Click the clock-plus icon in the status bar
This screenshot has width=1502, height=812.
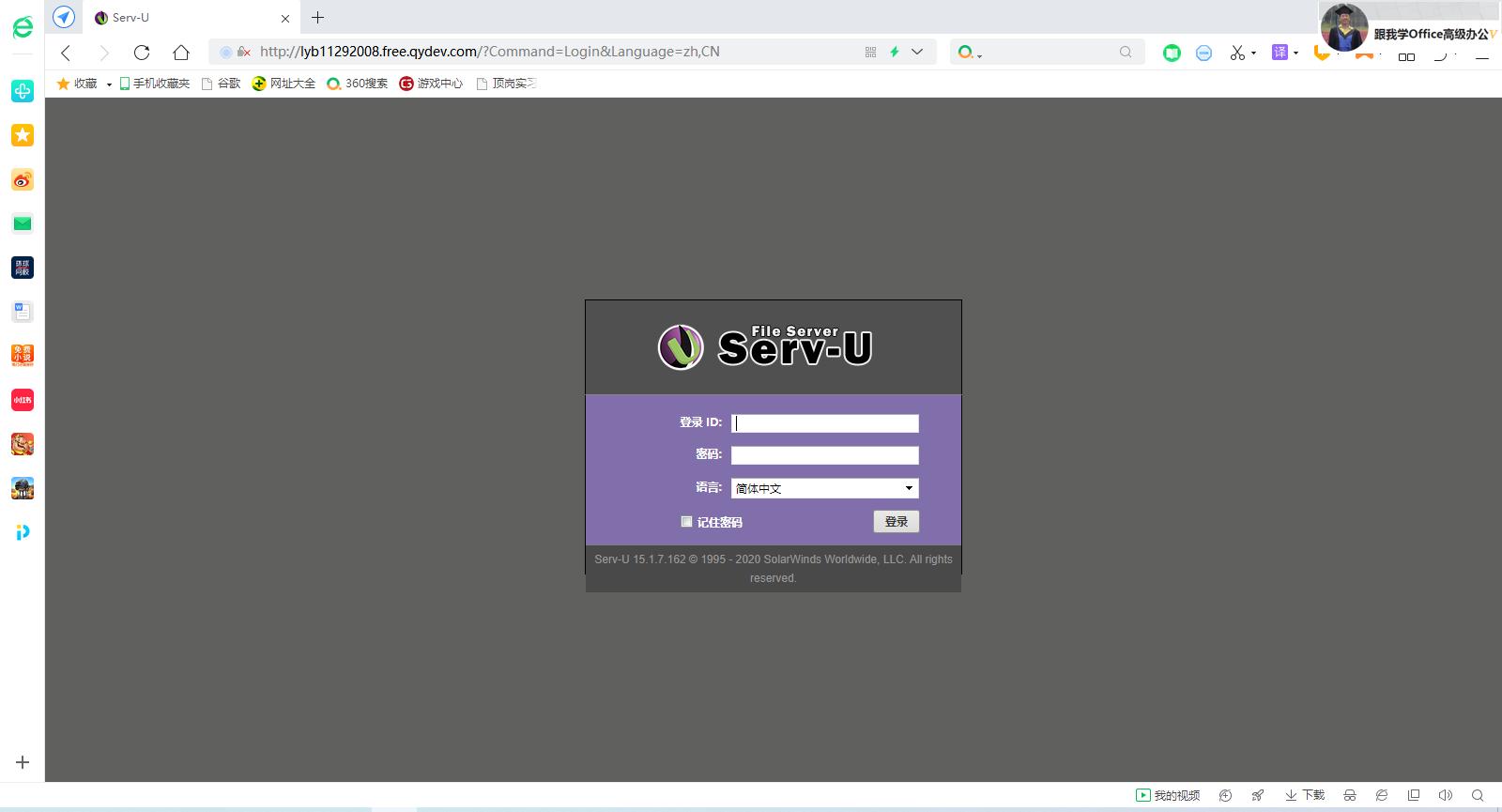click(1225, 795)
